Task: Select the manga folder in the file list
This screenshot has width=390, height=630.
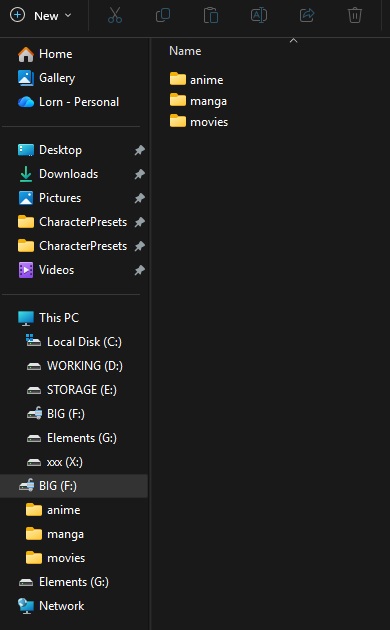Action: click(x=198, y=100)
